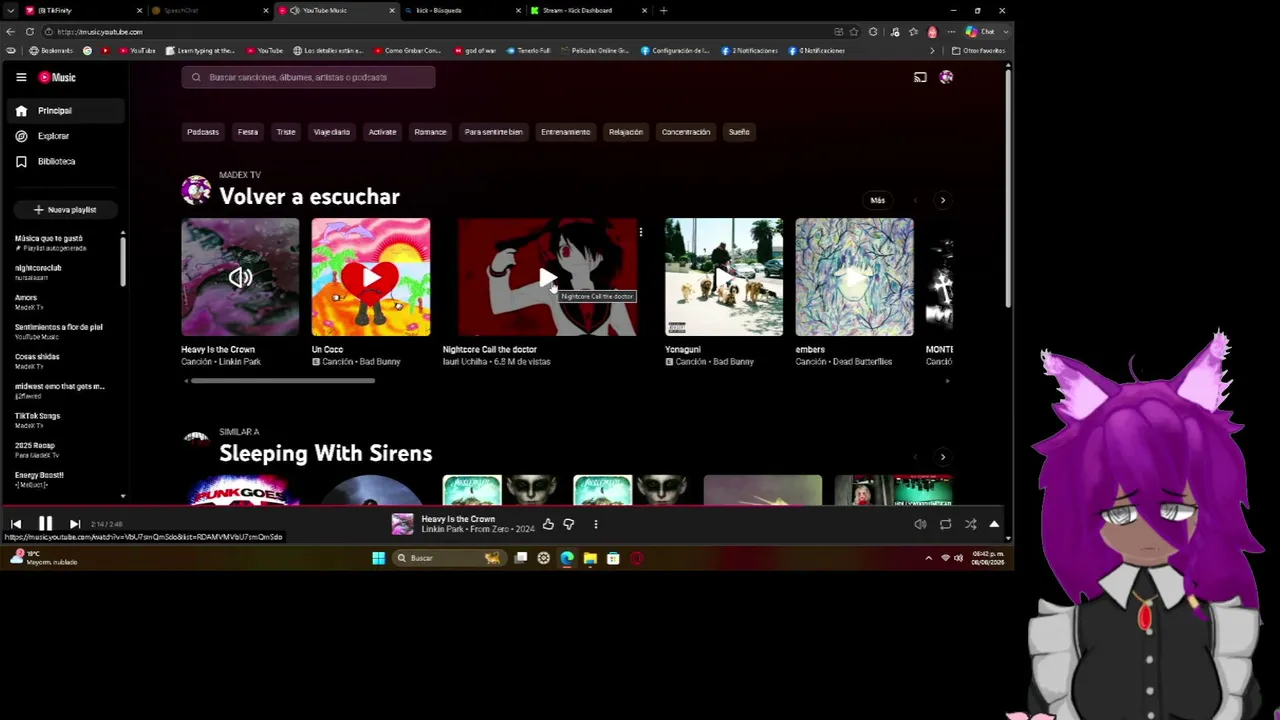Open the Amors playlist
The width and height of the screenshot is (1280, 720).
point(62,302)
